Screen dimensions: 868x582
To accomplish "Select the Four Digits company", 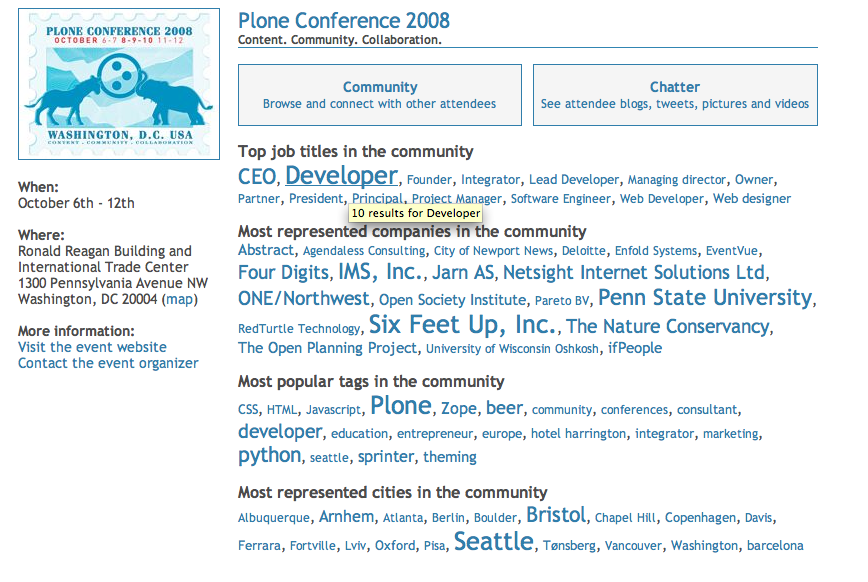I will pyautogui.click(x=283, y=272).
